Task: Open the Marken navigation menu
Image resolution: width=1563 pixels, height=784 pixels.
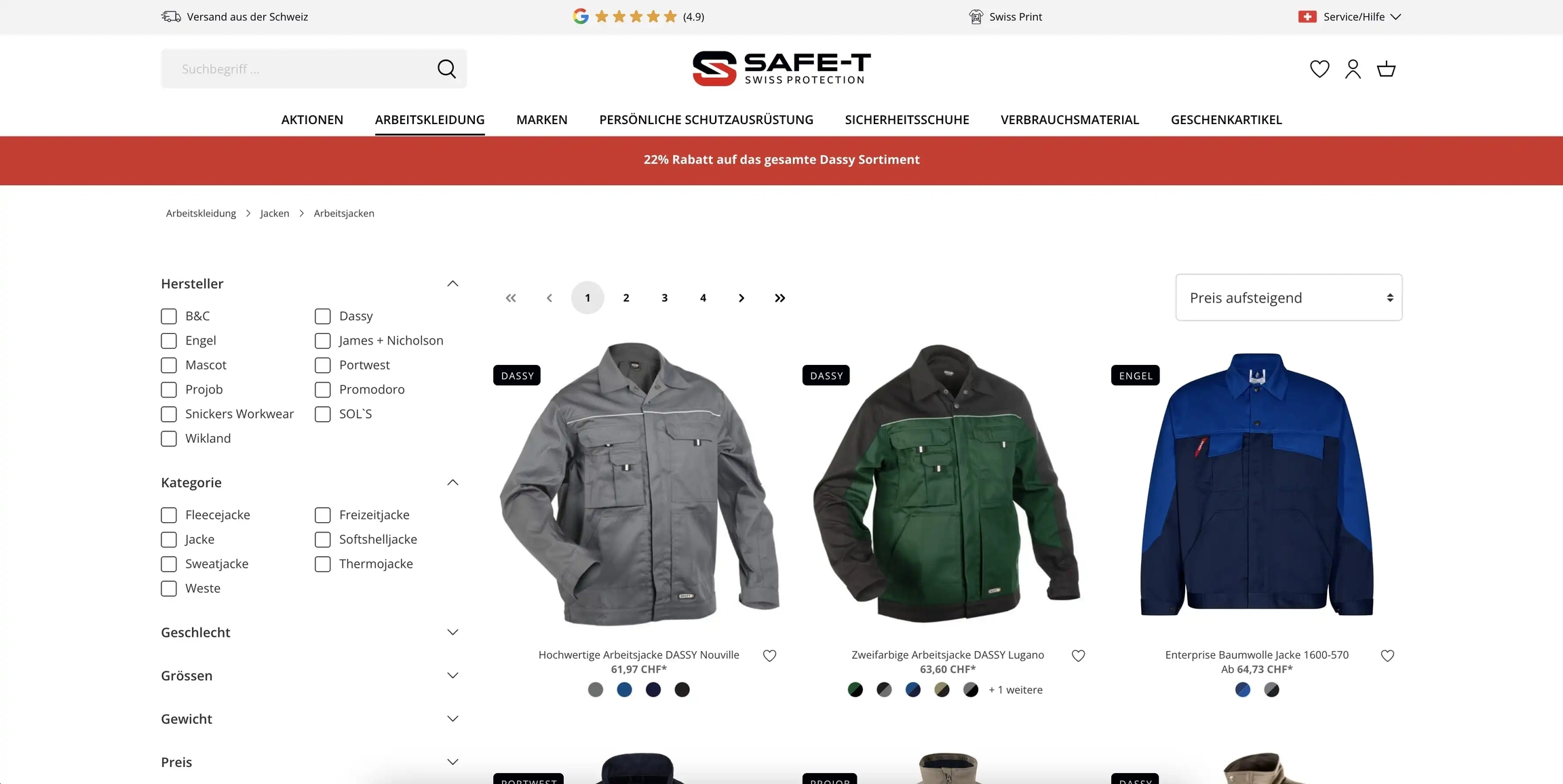Action: click(541, 119)
